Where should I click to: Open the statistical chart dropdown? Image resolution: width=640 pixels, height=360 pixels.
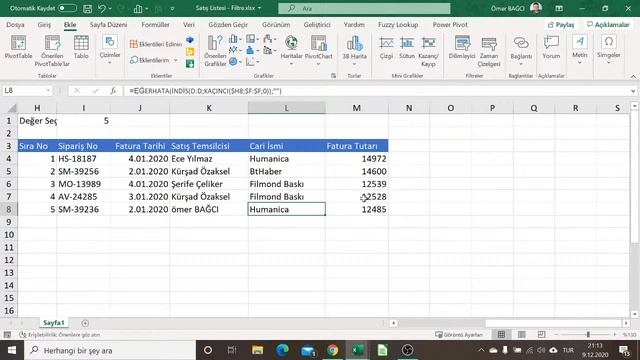[x=253, y=50]
